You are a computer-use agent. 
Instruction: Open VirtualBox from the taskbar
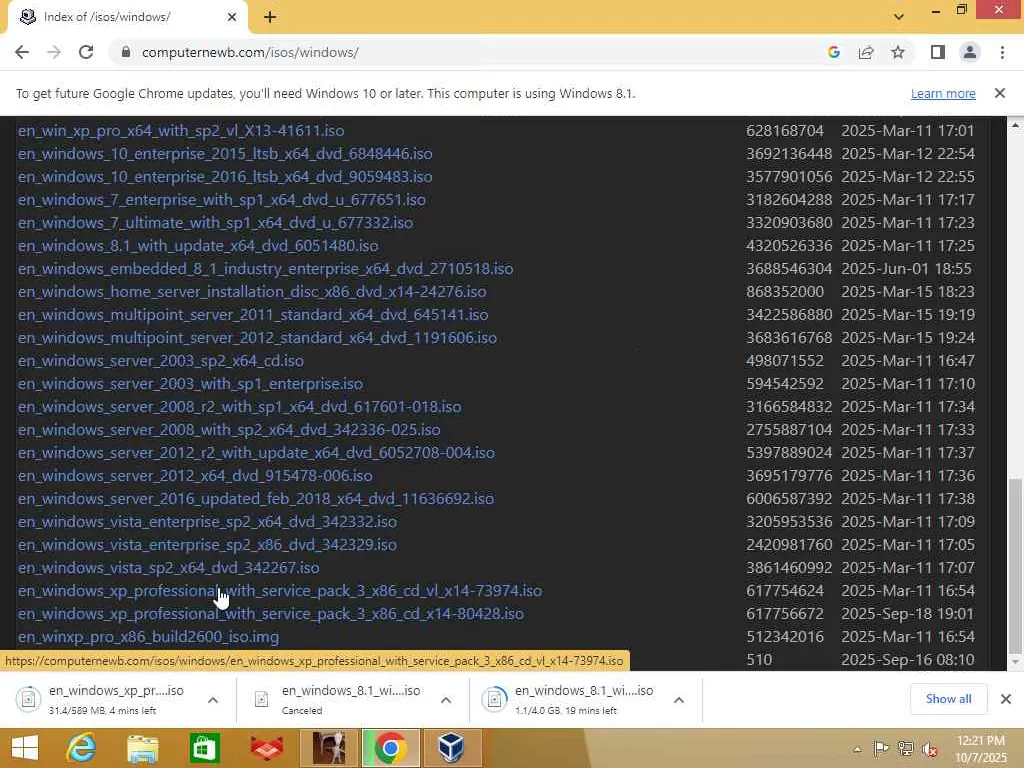[x=451, y=748]
